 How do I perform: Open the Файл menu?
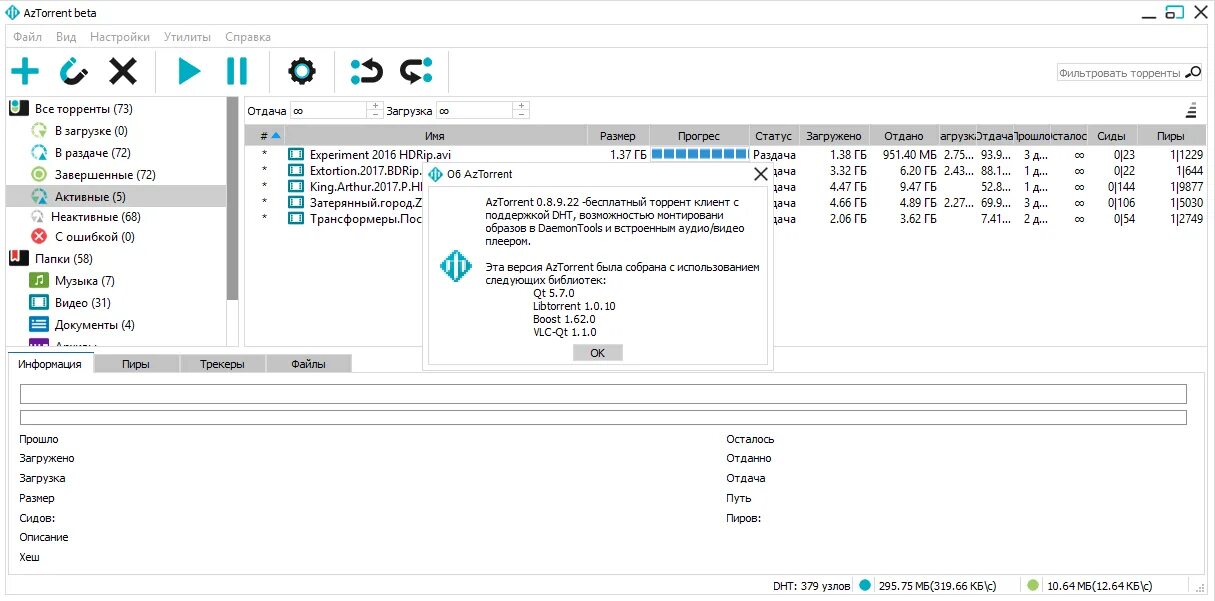pos(28,37)
